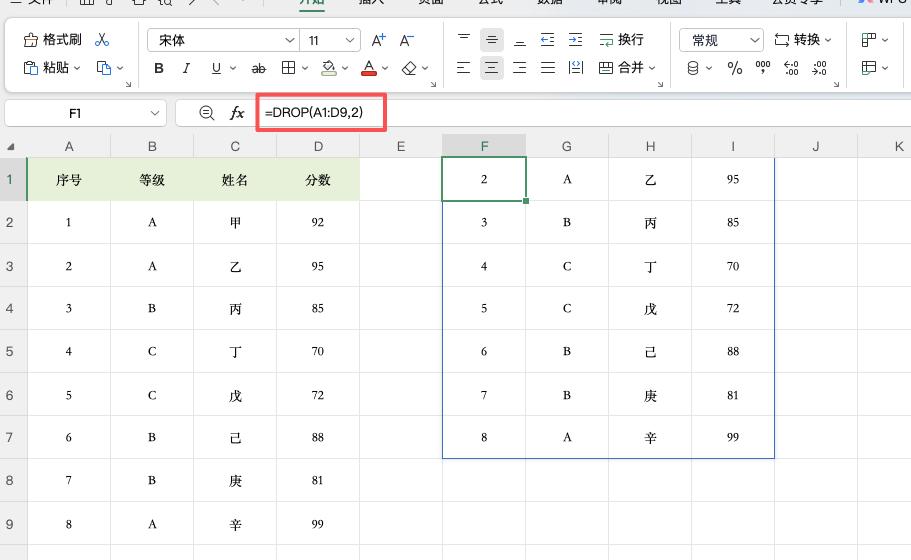Click the 粘贴 paste button
This screenshot has width=911, height=560.
tap(46, 68)
